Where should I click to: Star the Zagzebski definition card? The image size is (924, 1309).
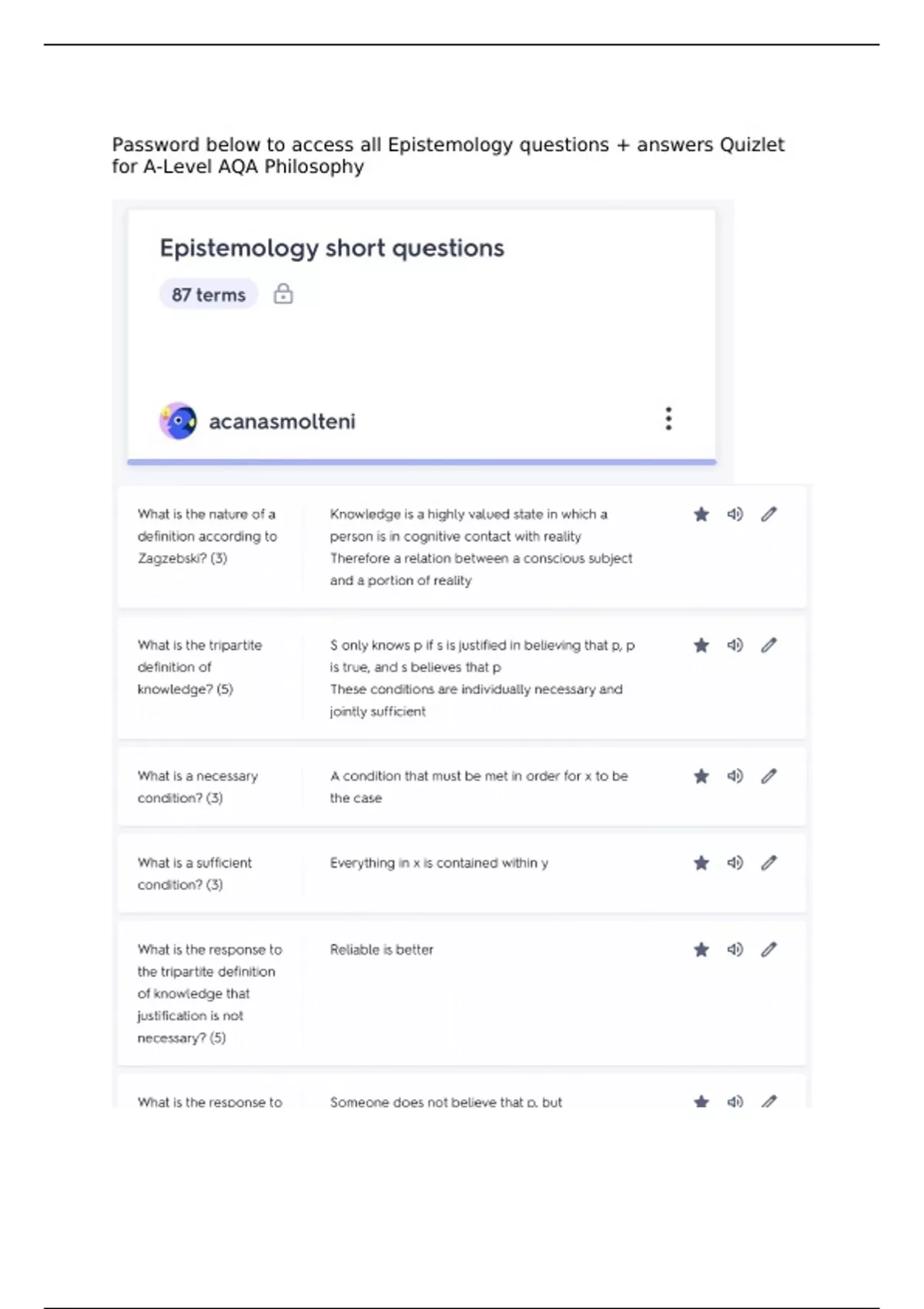(701, 514)
